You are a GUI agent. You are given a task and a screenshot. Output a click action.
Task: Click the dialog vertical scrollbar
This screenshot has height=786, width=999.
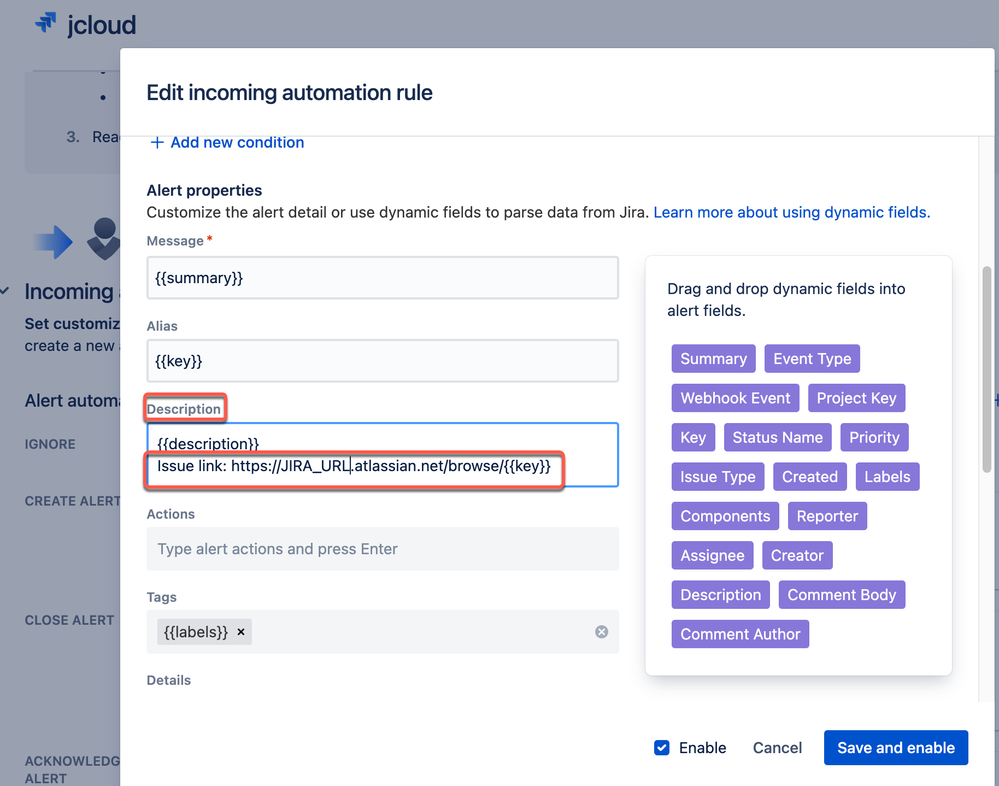pyautogui.click(x=987, y=369)
